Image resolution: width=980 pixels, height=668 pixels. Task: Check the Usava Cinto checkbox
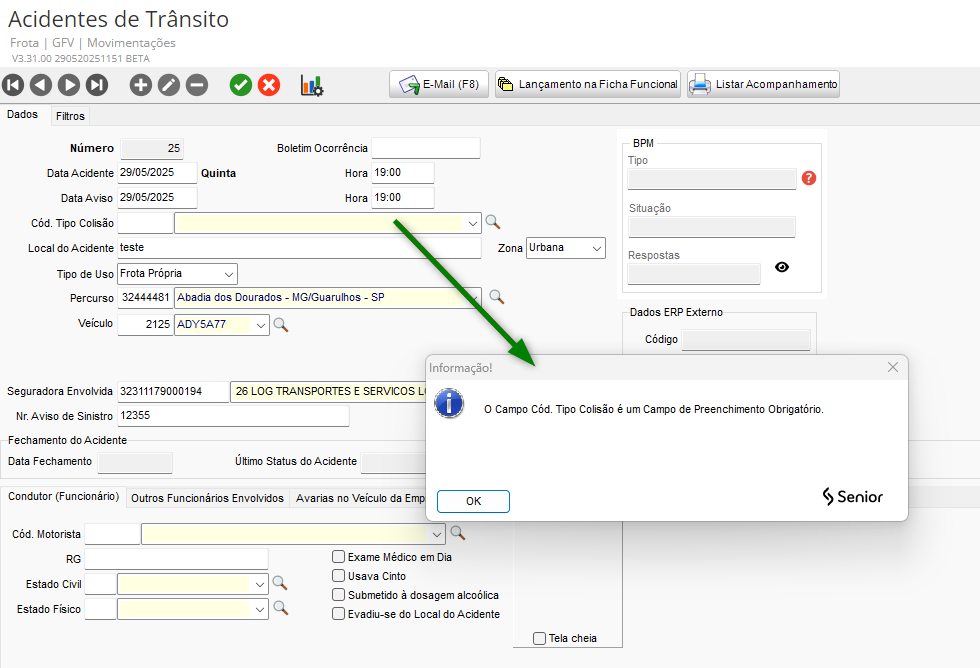click(339, 576)
